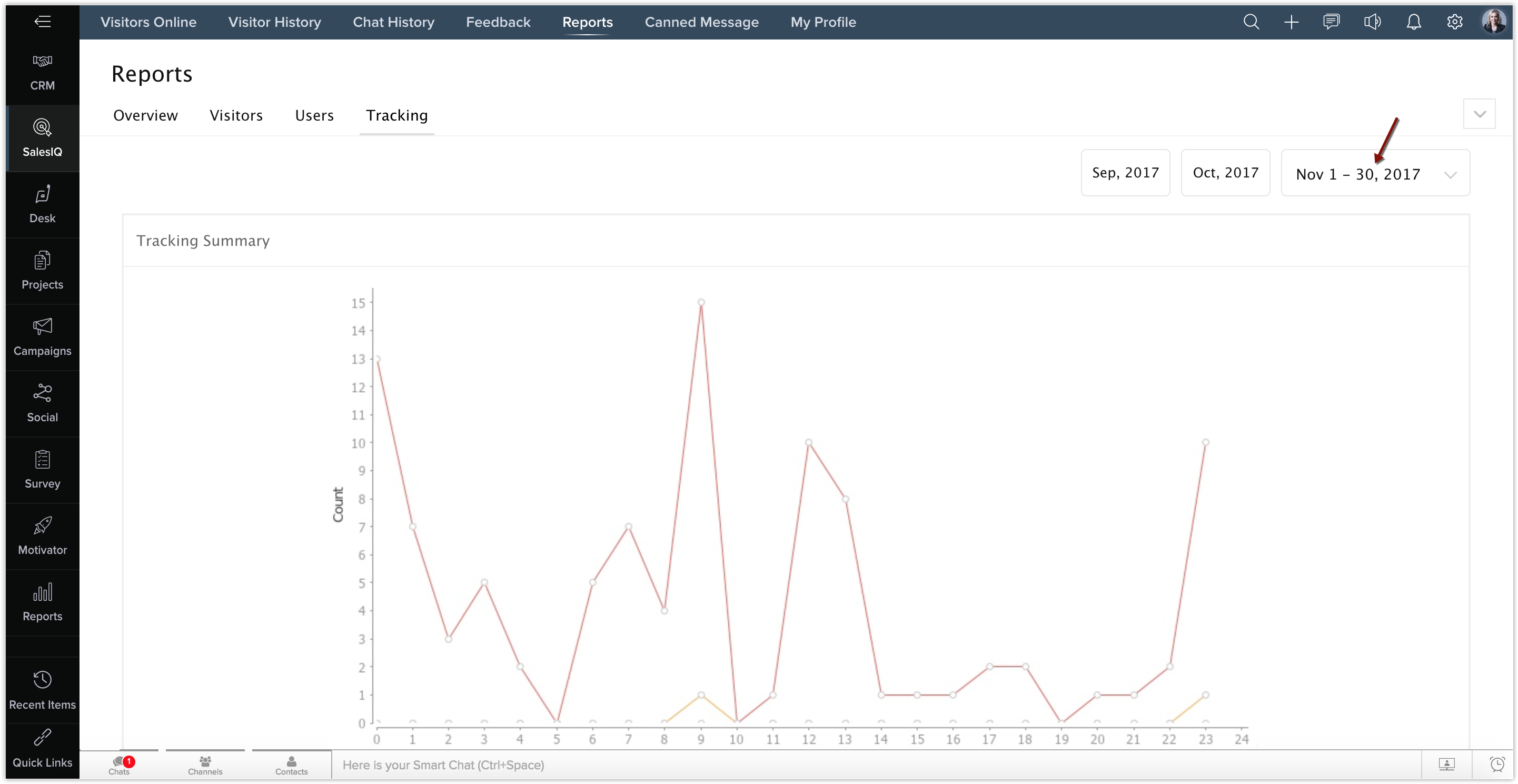Open the notifications bell icon
1518x784 pixels.
point(1414,23)
